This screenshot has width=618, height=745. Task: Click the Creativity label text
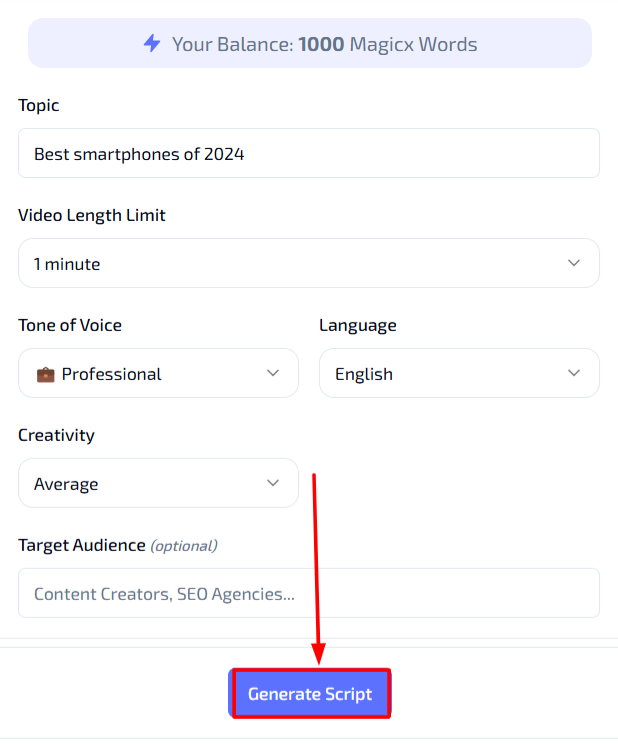[x=57, y=436]
